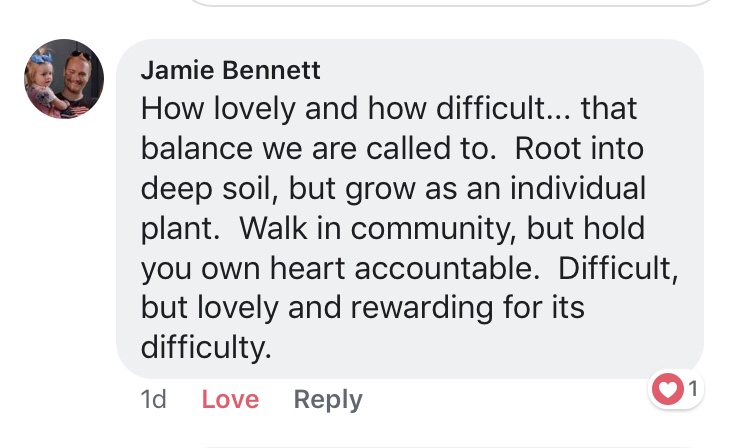Click empty gray space right of "difficulty."
746x448 pixels.
(x=480, y=348)
